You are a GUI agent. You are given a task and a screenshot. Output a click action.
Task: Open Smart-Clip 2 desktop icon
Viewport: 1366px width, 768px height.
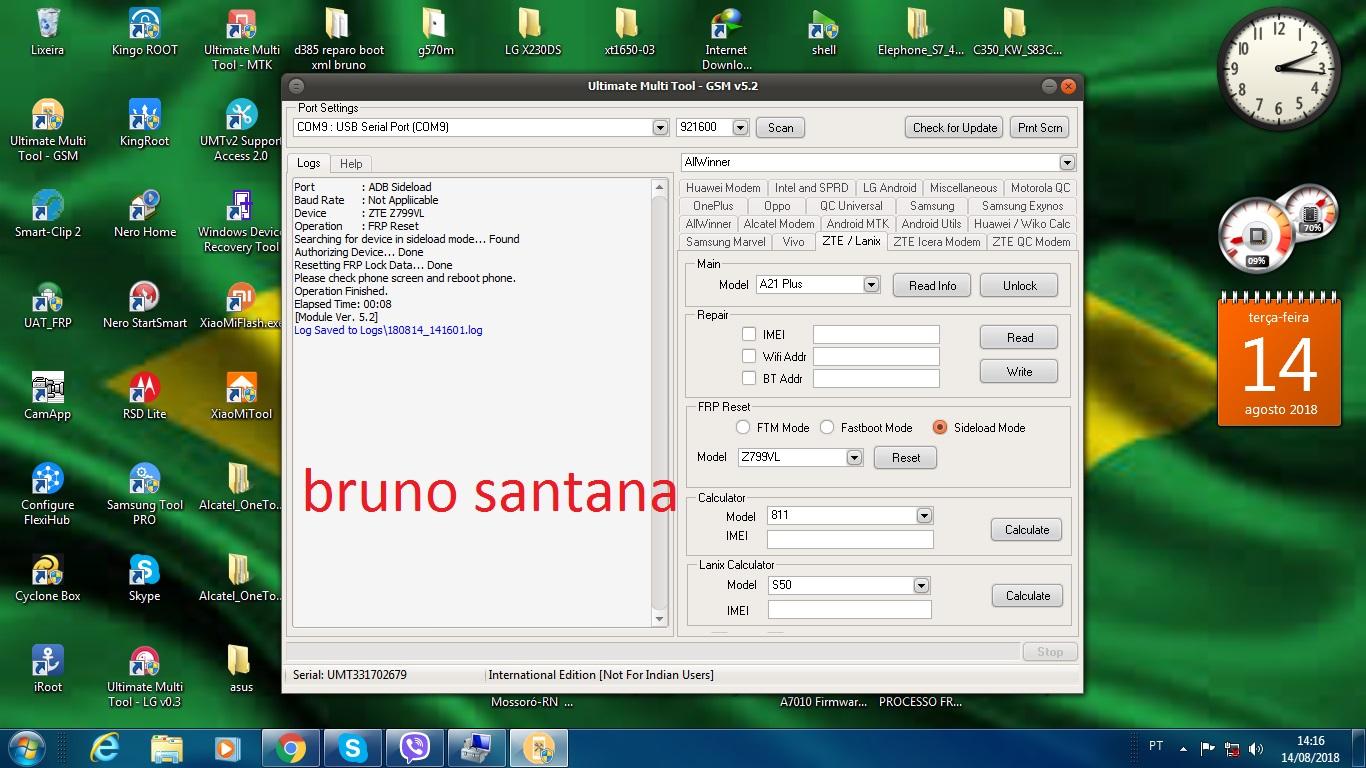[47, 214]
